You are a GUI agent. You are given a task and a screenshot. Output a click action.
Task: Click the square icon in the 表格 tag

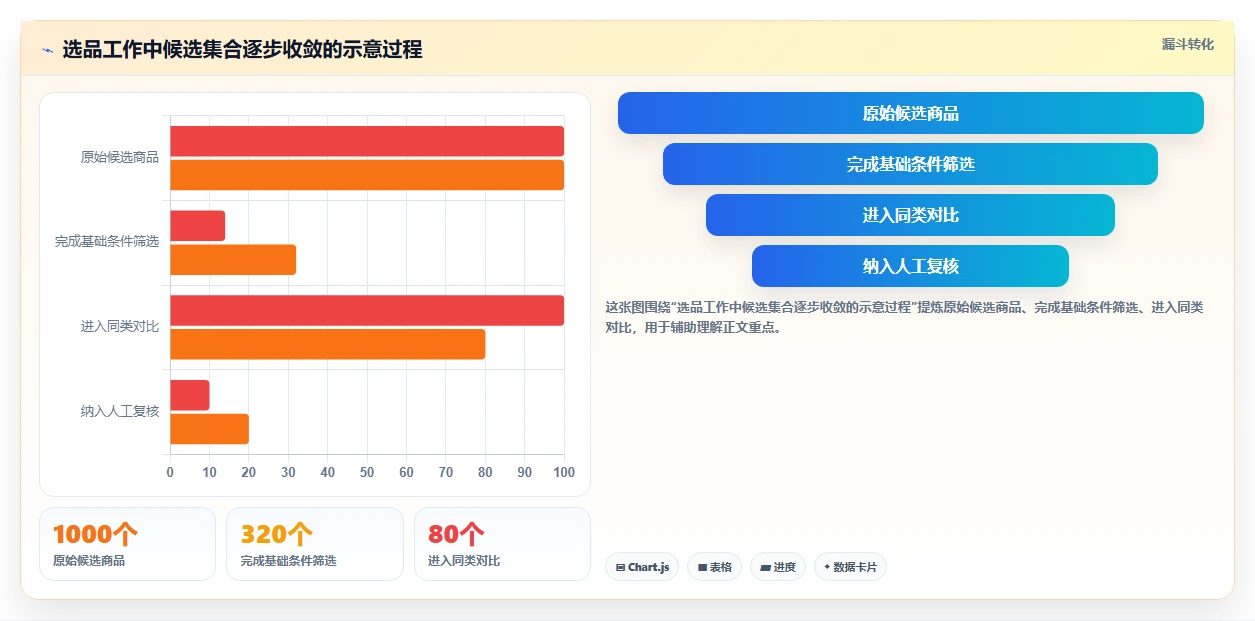click(702, 567)
